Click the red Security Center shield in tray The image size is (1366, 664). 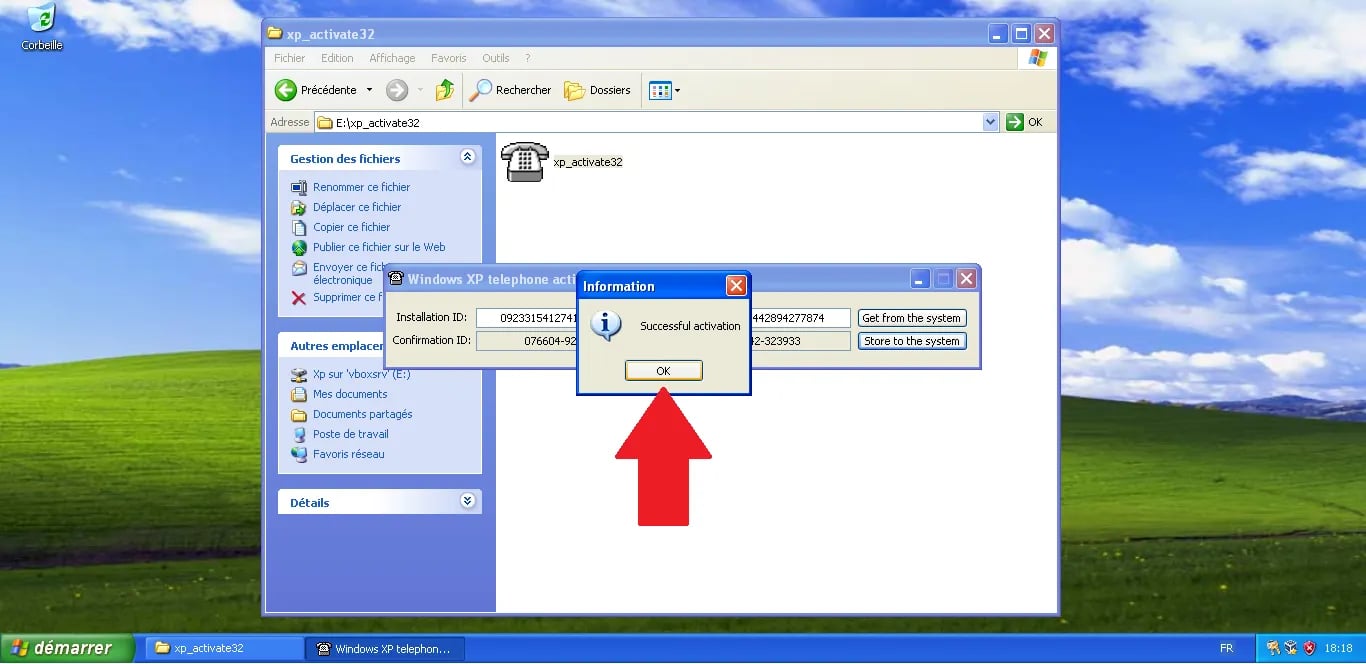tap(1308, 648)
